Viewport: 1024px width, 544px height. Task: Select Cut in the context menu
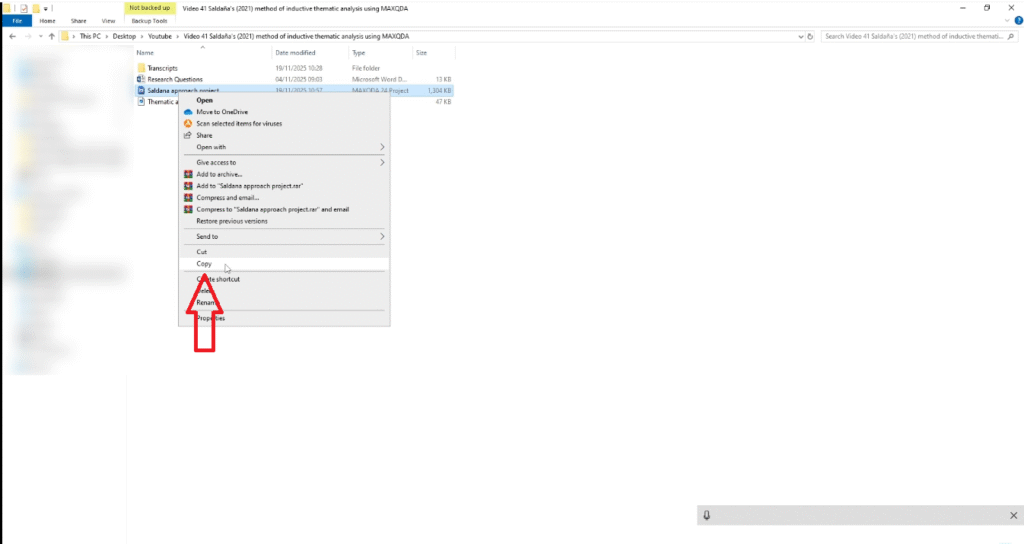tap(202, 252)
